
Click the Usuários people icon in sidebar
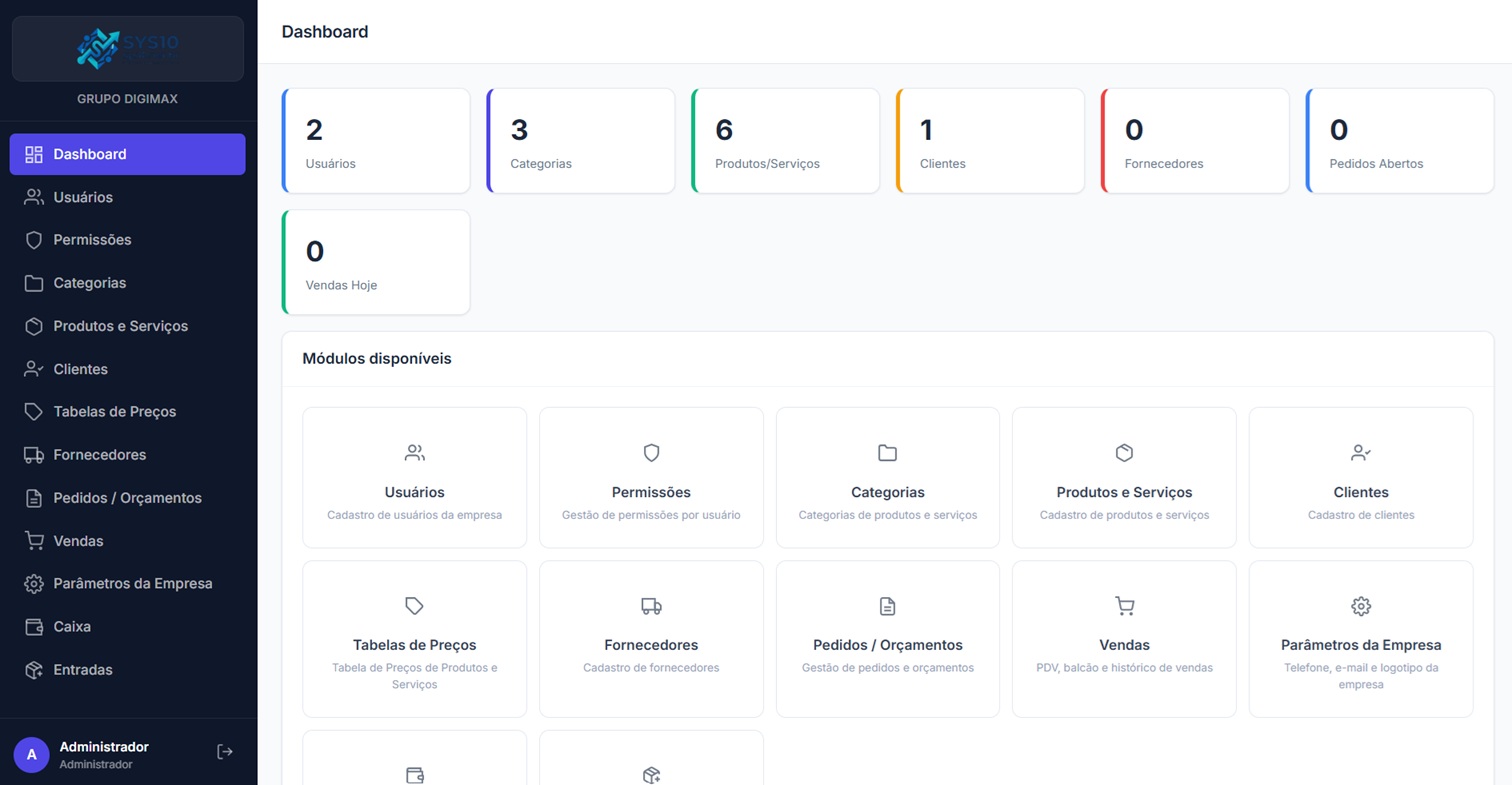[34, 197]
